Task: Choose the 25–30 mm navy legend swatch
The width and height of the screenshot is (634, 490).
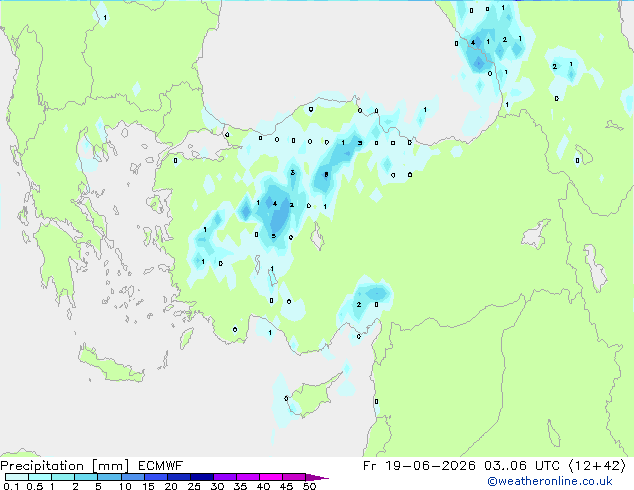Action: (x=201, y=477)
